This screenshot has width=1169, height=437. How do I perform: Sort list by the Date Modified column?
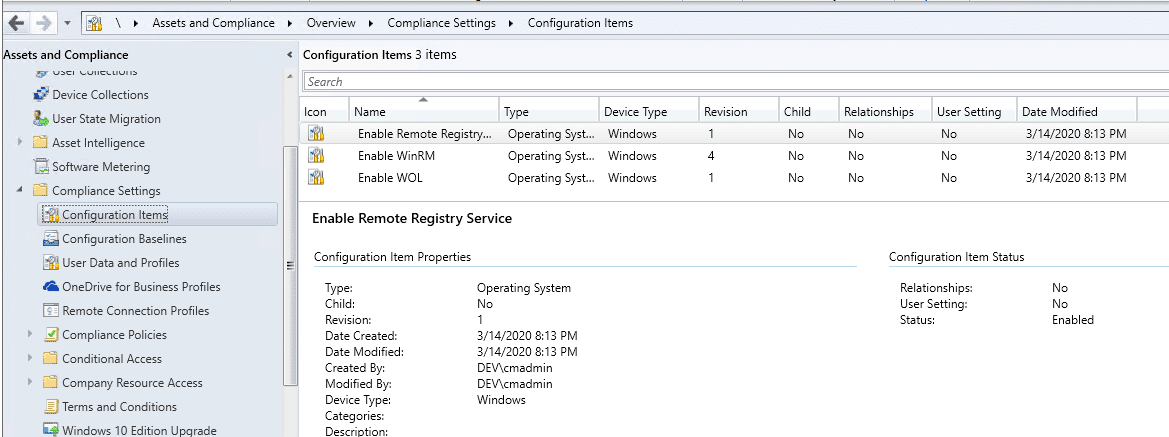click(x=1059, y=112)
